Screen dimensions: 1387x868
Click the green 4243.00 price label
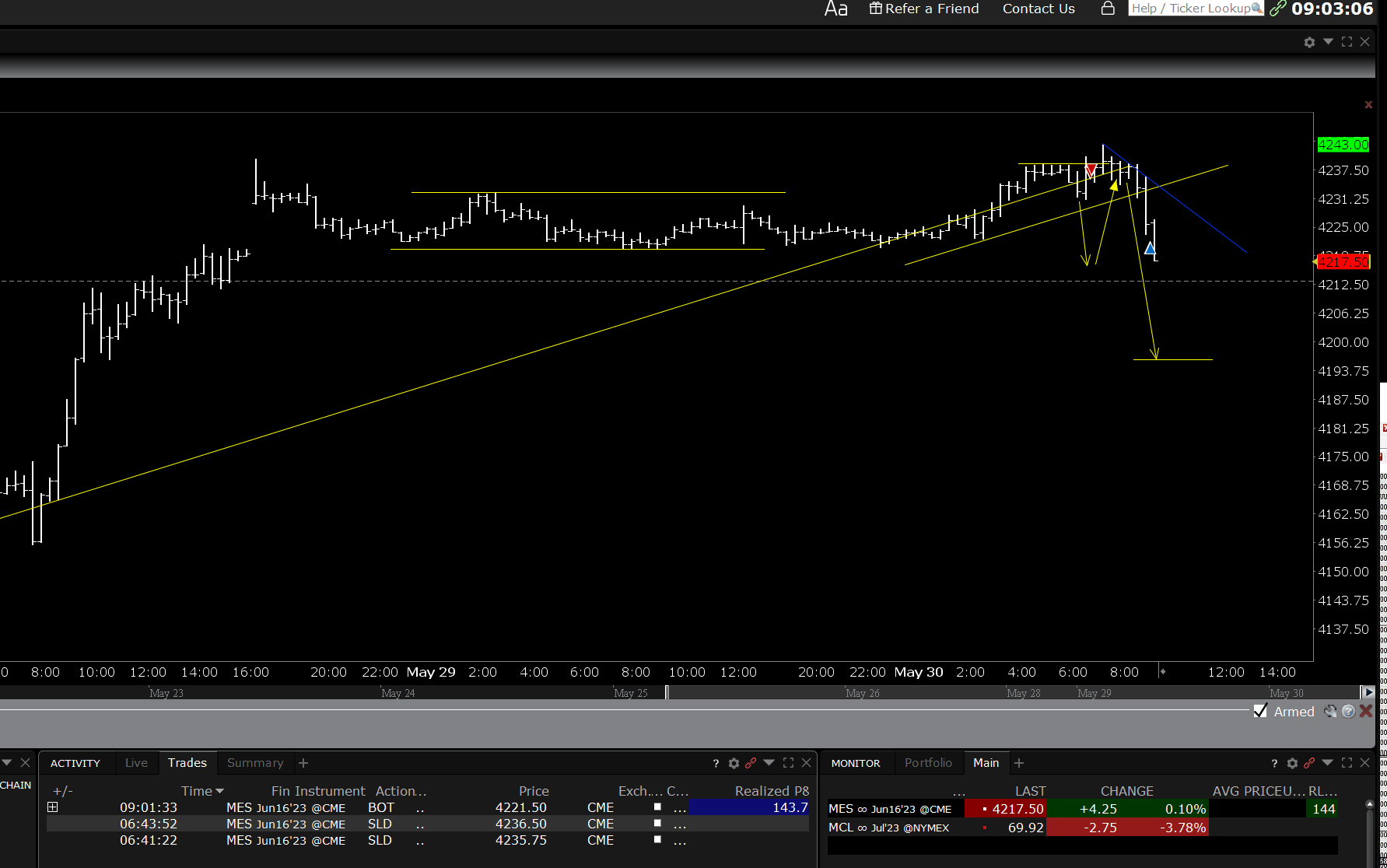click(1343, 145)
